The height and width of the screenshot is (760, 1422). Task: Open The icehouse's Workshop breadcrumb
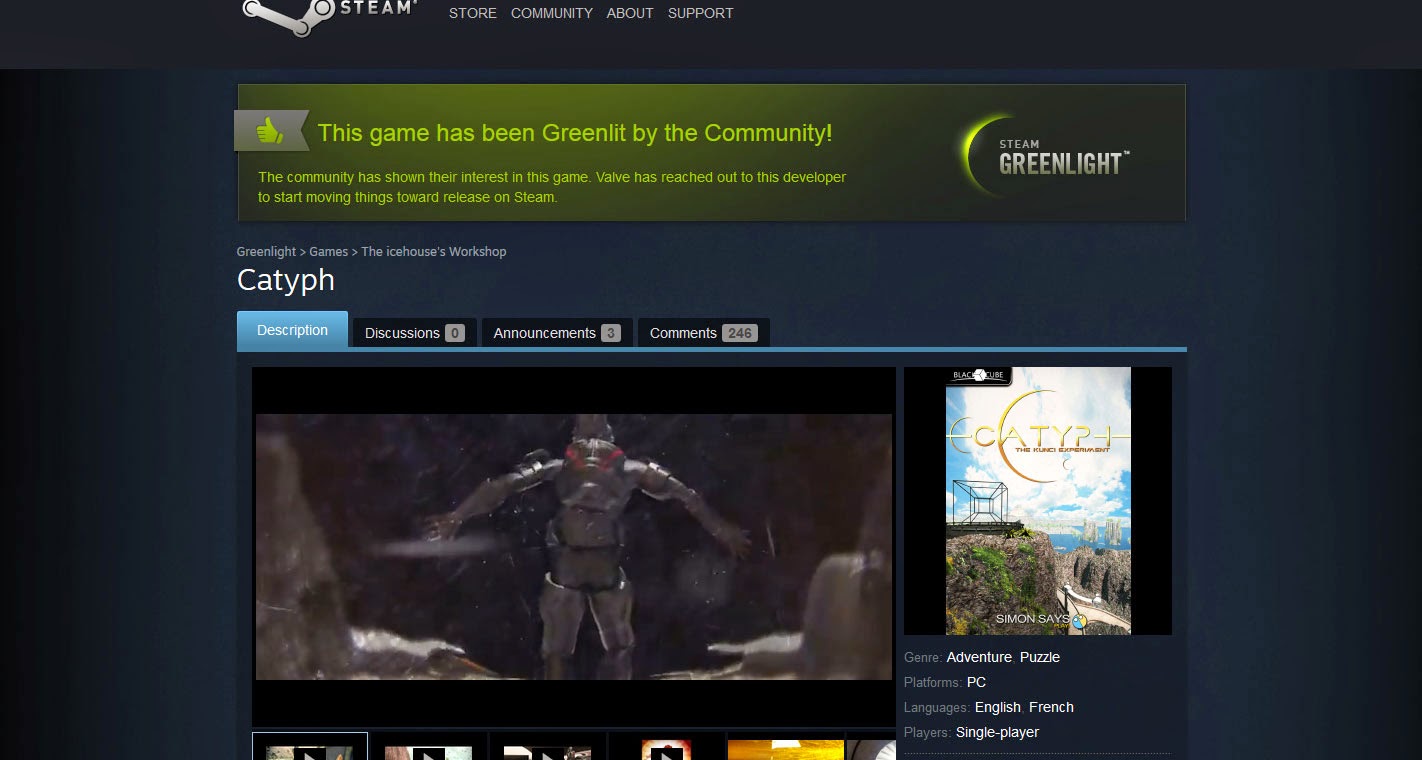pyautogui.click(x=434, y=252)
